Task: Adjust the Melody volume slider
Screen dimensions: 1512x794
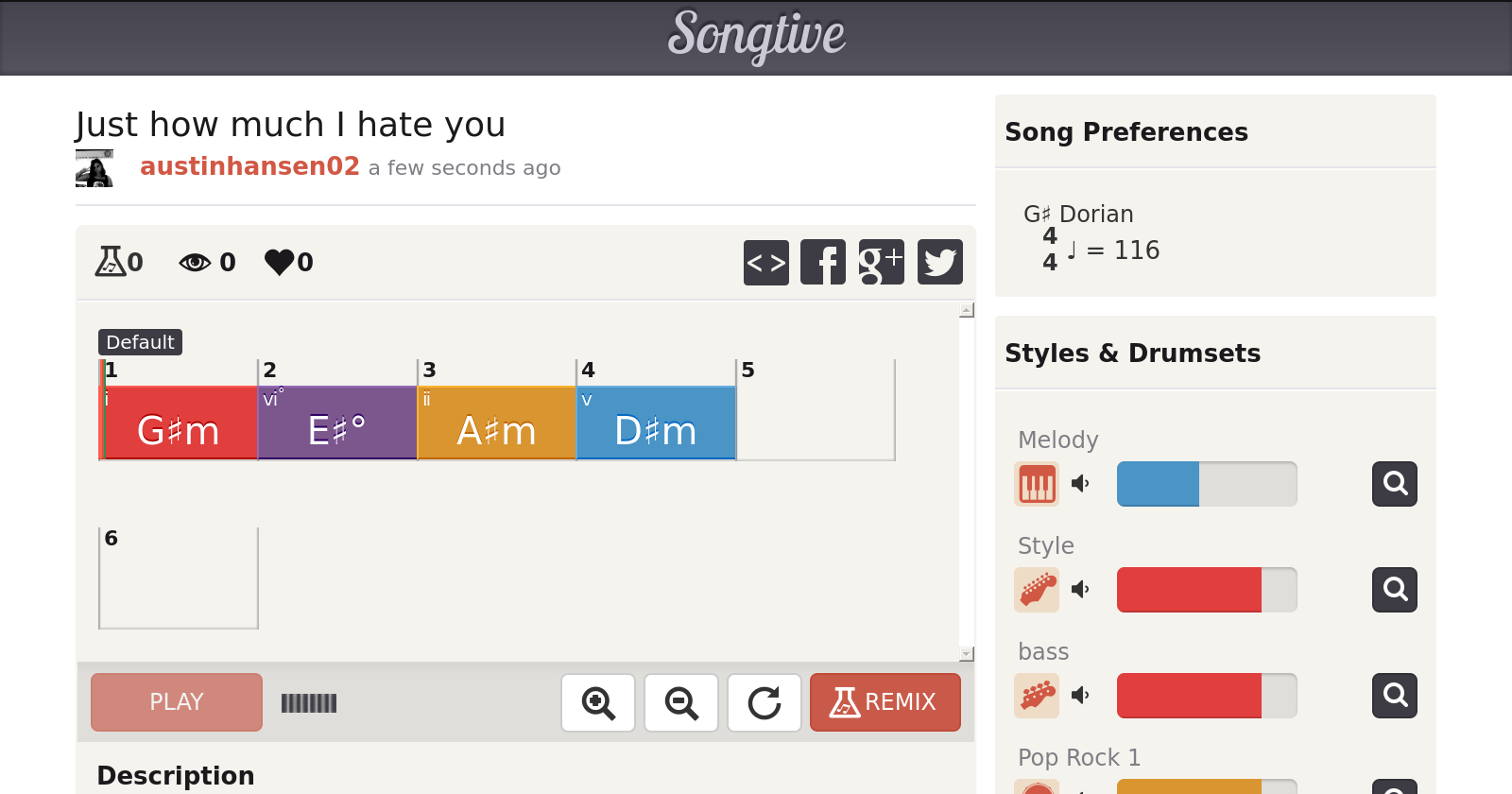Action: pyautogui.click(x=1206, y=484)
